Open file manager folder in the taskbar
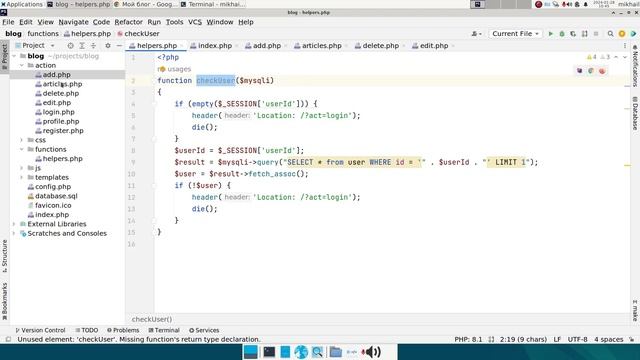The image size is (640, 360). (336, 352)
